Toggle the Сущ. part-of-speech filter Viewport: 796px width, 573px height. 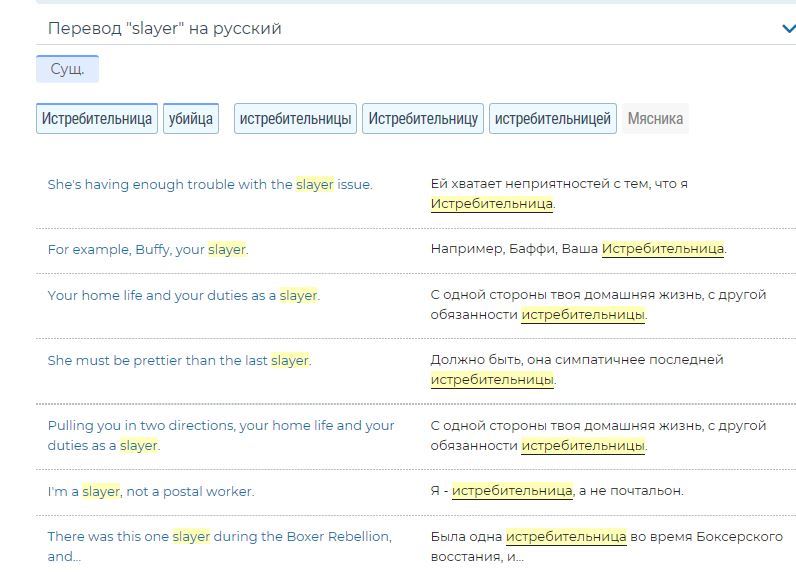coord(67,69)
